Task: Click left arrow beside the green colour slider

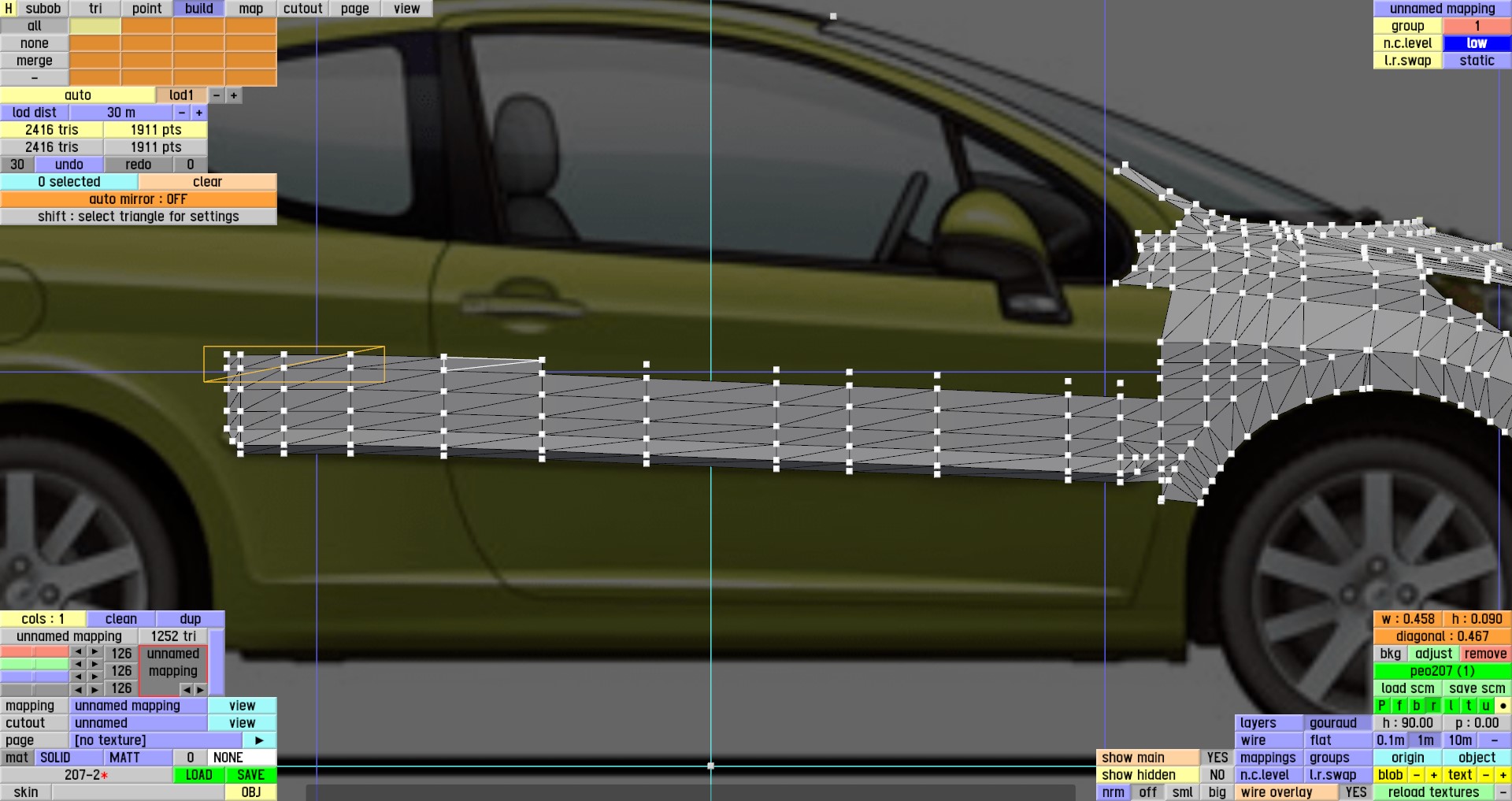Action: [78, 664]
